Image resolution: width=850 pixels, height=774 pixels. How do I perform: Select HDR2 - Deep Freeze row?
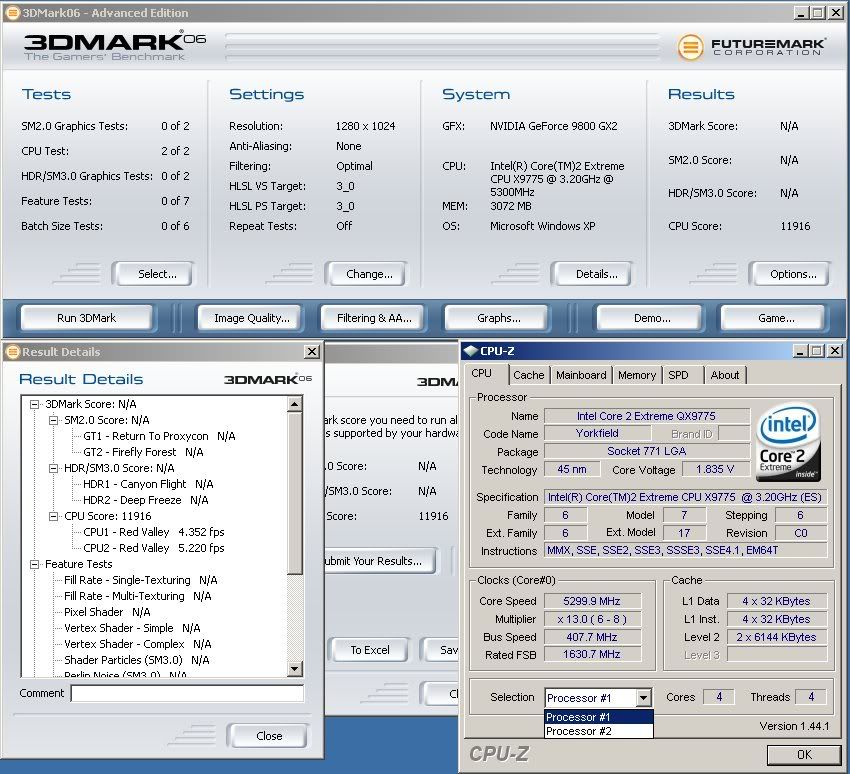(x=145, y=500)
